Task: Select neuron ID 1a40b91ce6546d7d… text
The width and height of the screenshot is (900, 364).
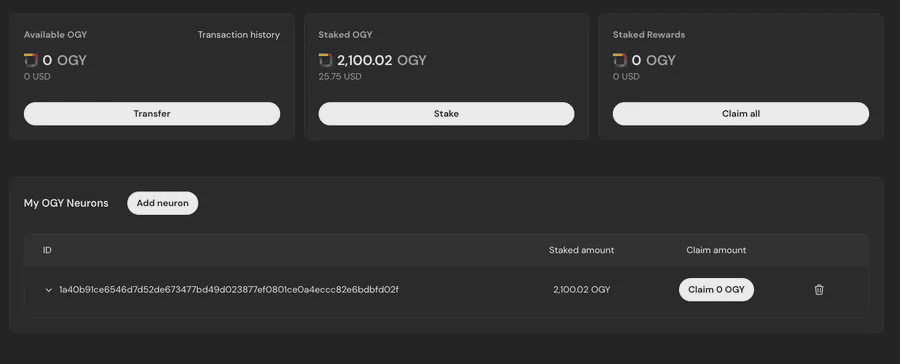Action: point(229,289)
